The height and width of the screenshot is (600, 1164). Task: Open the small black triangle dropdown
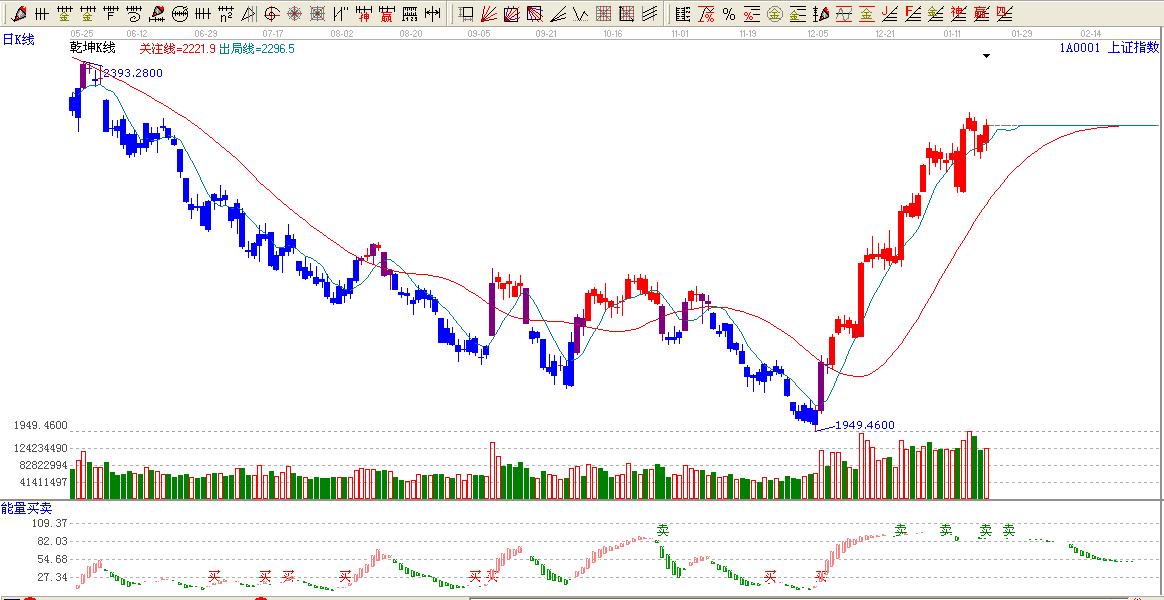pyautogui.click(x=986, y=56)
